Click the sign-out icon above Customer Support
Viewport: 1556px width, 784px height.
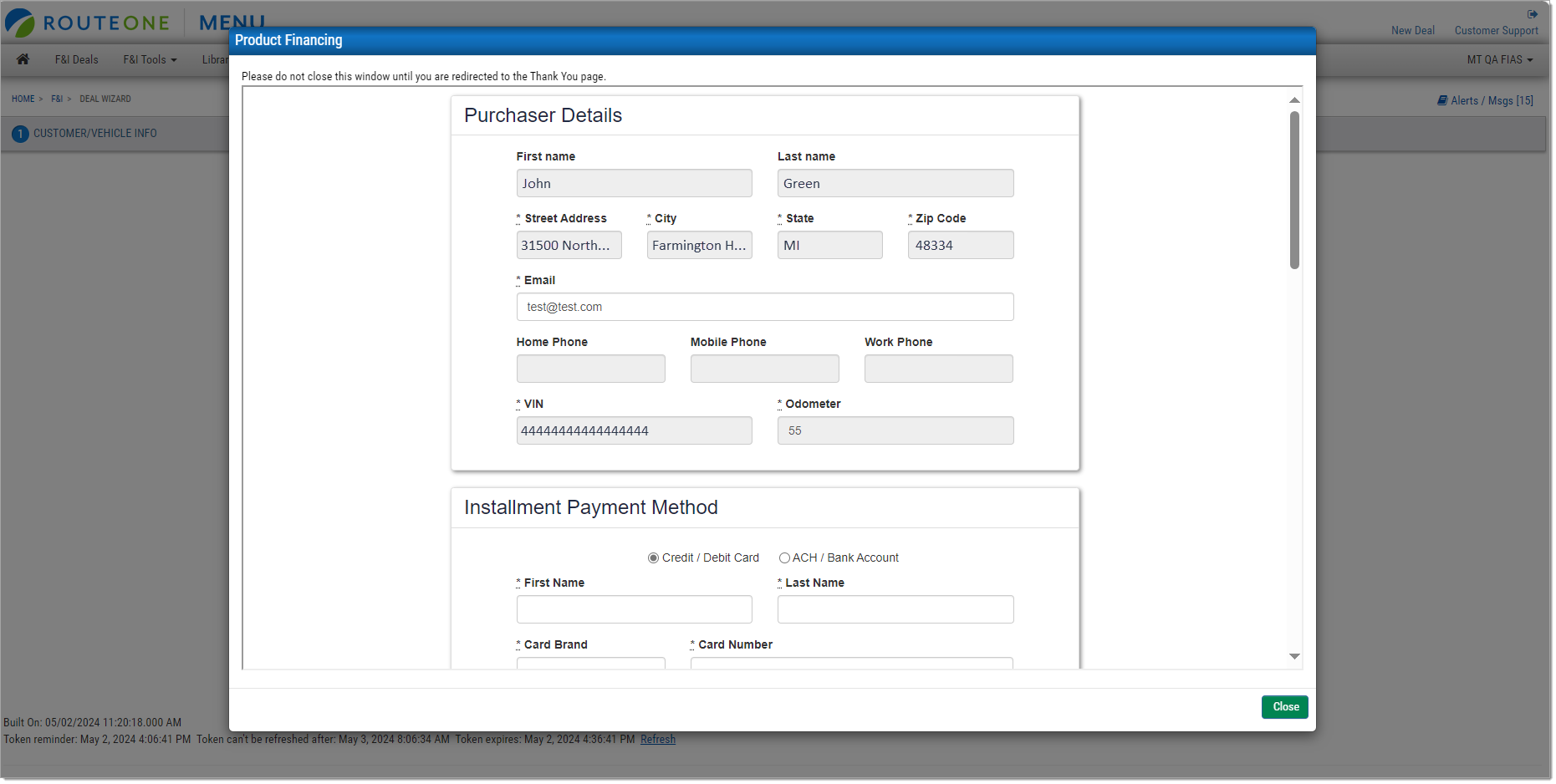[1532, 14]
